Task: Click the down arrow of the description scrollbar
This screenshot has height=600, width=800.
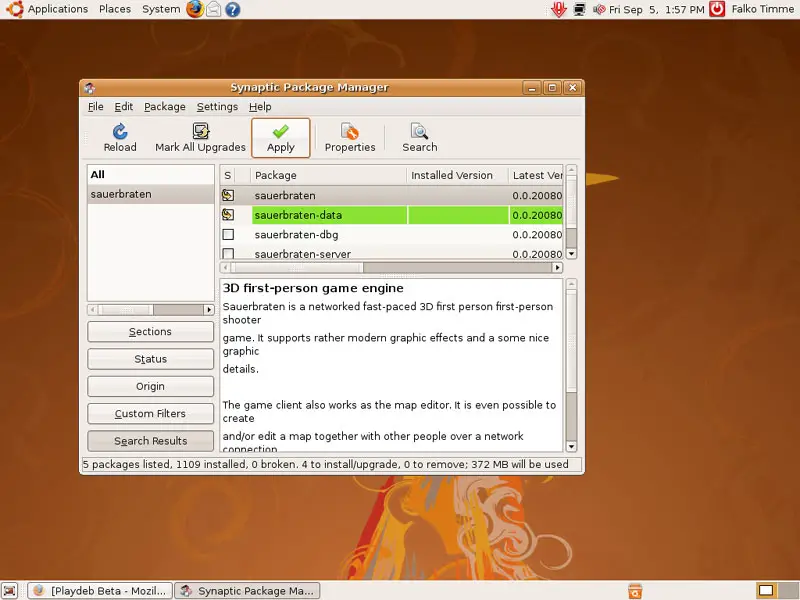Action: point(571,446)
